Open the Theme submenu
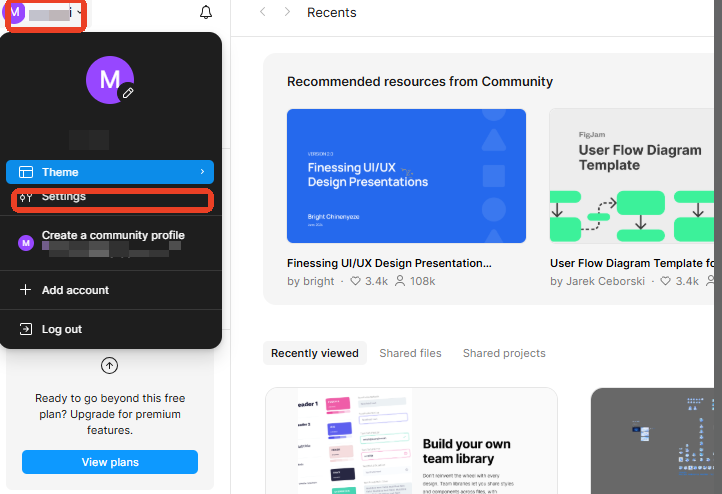The height and width of the screenshot is (494, 722). [110, 172]
